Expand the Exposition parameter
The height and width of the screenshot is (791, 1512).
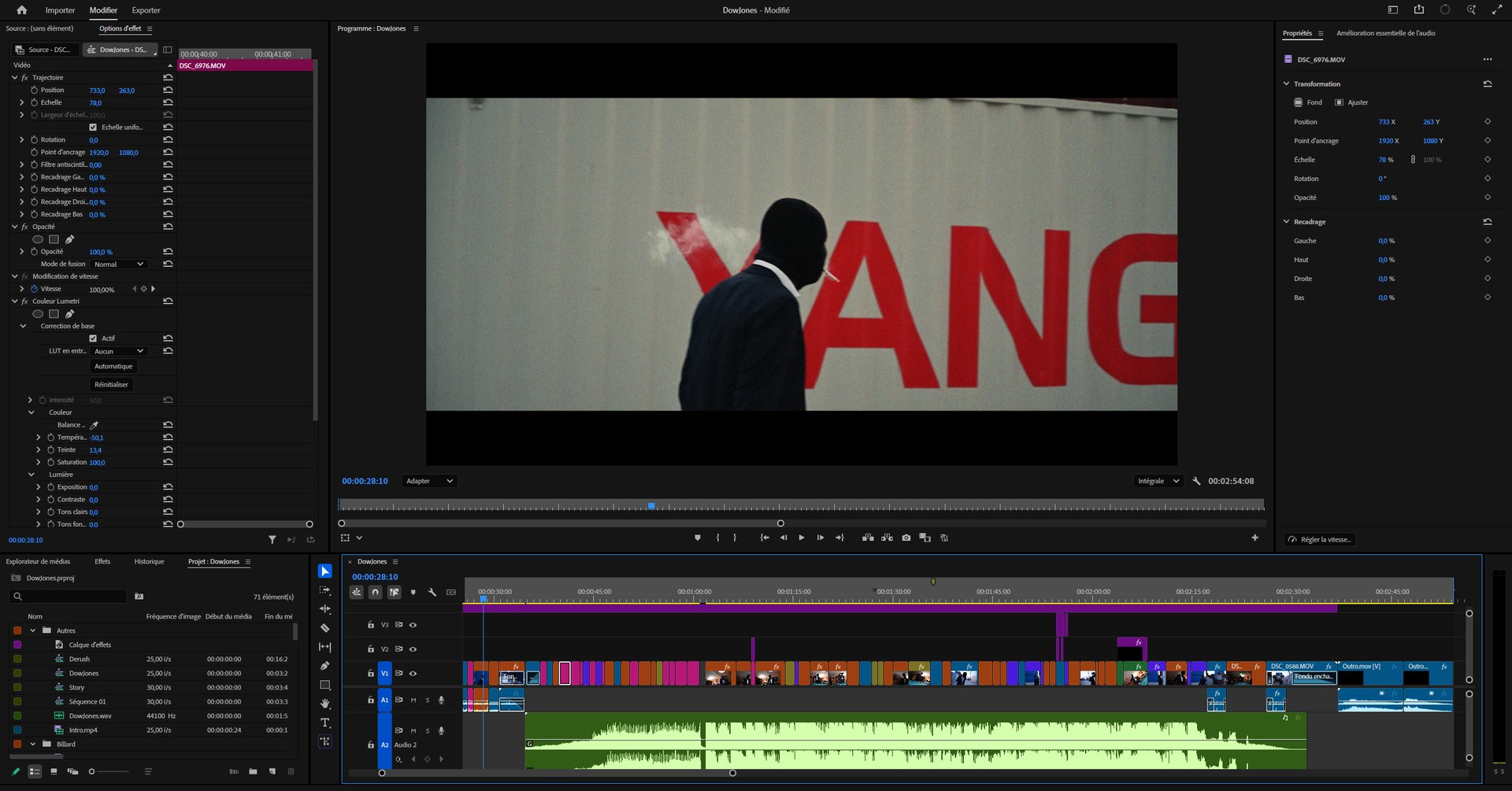(39, 487)
